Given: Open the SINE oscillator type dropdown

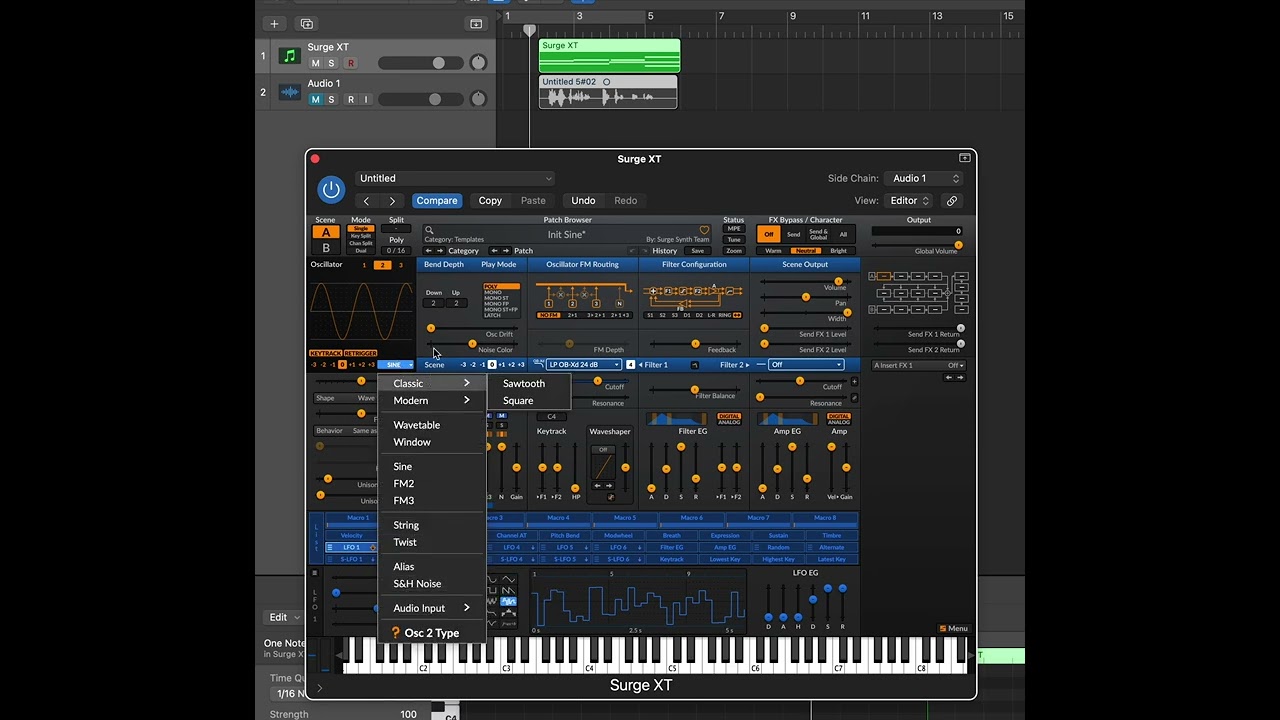Looking at the screenshot, I should pos(396,365).
